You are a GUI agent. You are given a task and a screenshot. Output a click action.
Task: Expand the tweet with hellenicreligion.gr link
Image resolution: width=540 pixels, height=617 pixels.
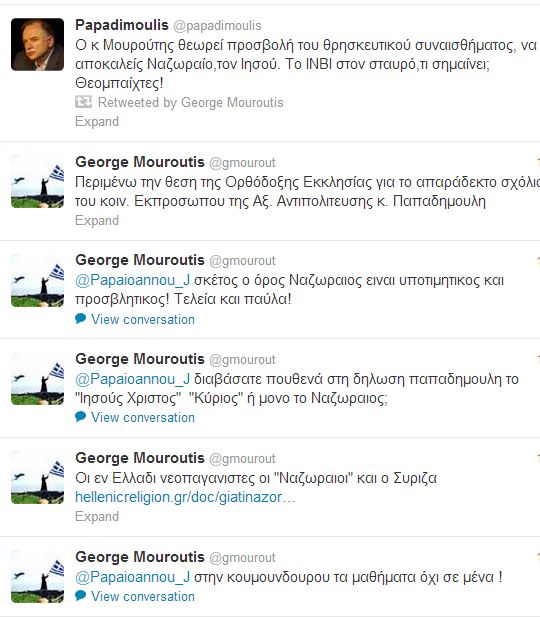coord(97,516)
